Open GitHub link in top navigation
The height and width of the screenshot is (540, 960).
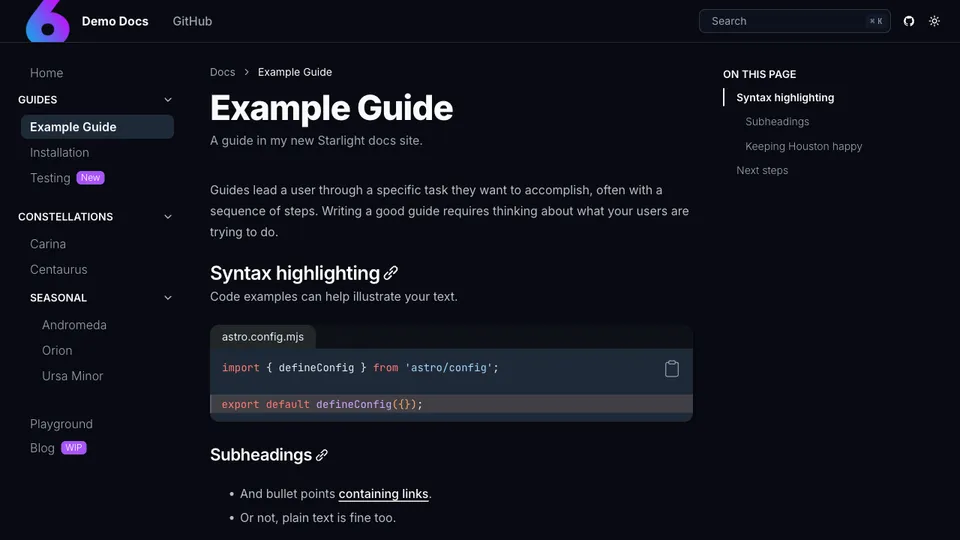point(192,21)
